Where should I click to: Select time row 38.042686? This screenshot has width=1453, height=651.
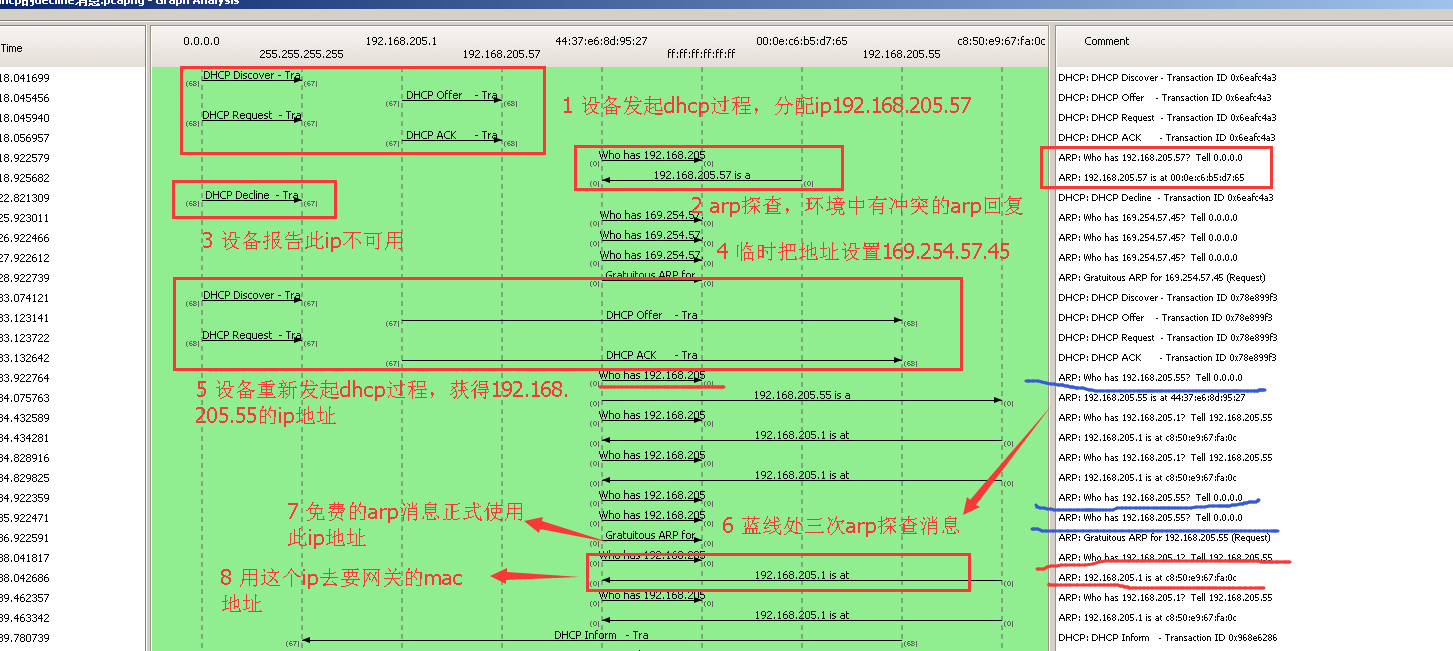[x=25, y=578]
